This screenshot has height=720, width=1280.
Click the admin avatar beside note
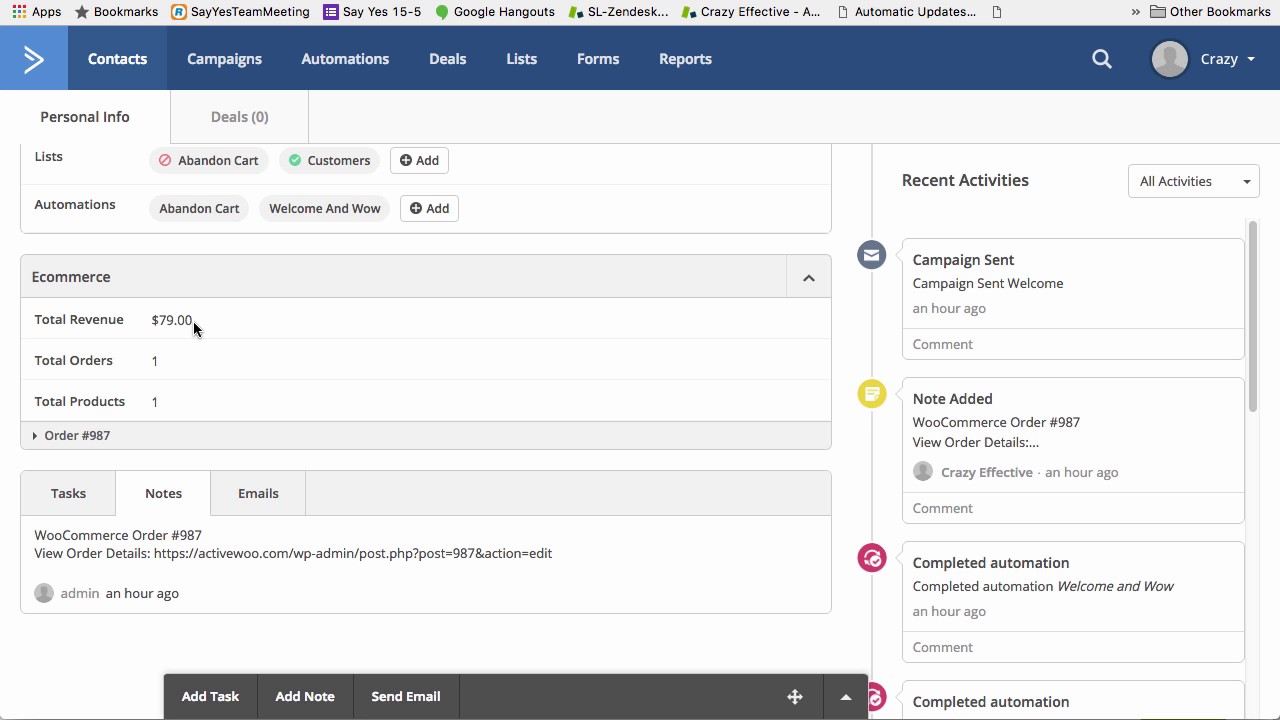pos(44,593)
